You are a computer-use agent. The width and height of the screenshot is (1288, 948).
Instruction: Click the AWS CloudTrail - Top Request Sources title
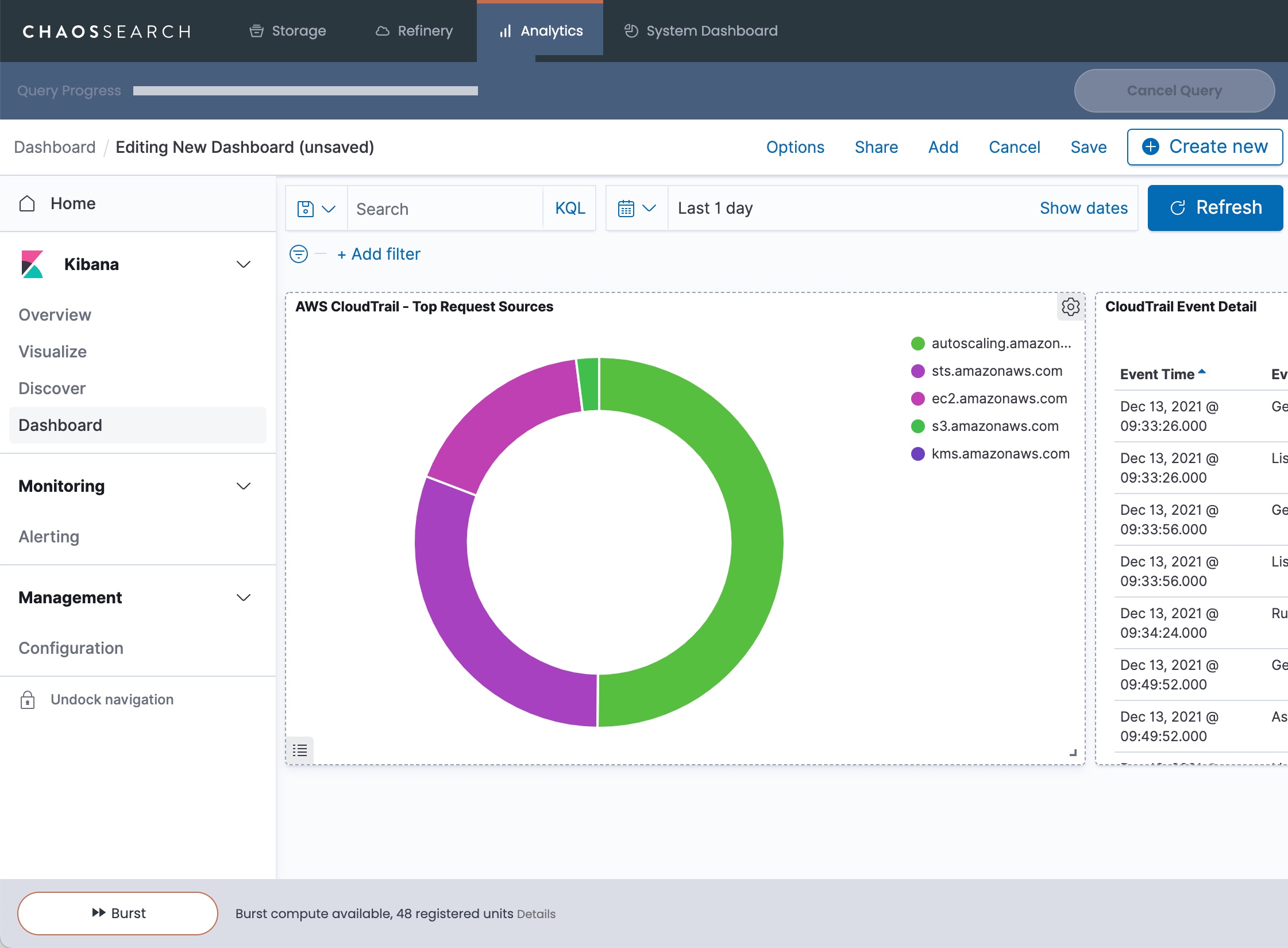click(425, 307)
